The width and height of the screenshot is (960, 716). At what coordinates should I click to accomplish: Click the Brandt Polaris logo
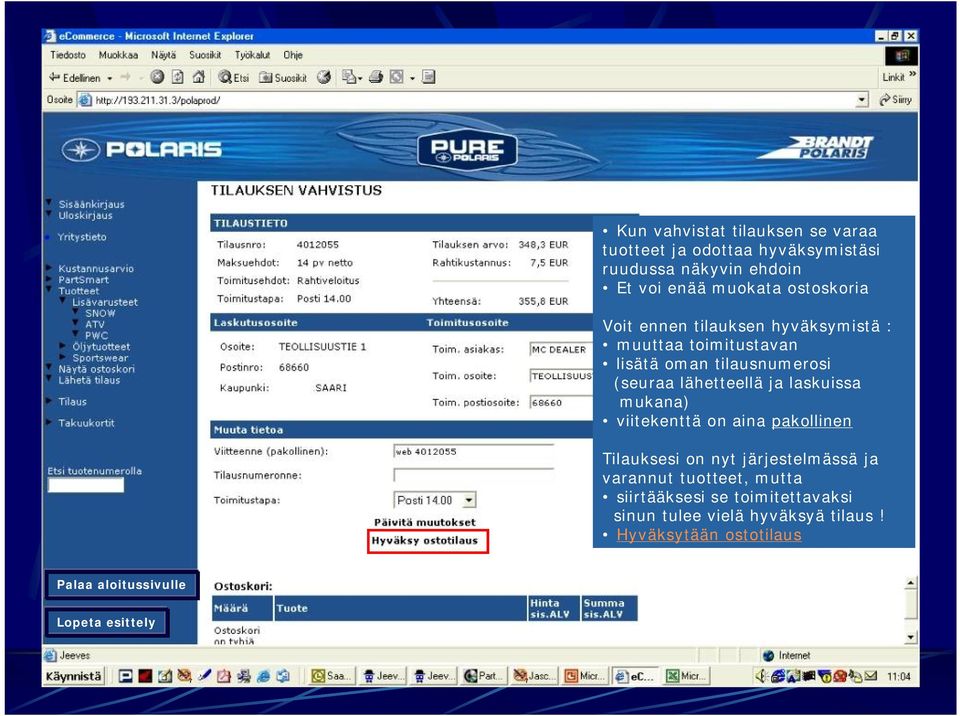point(817,148)
